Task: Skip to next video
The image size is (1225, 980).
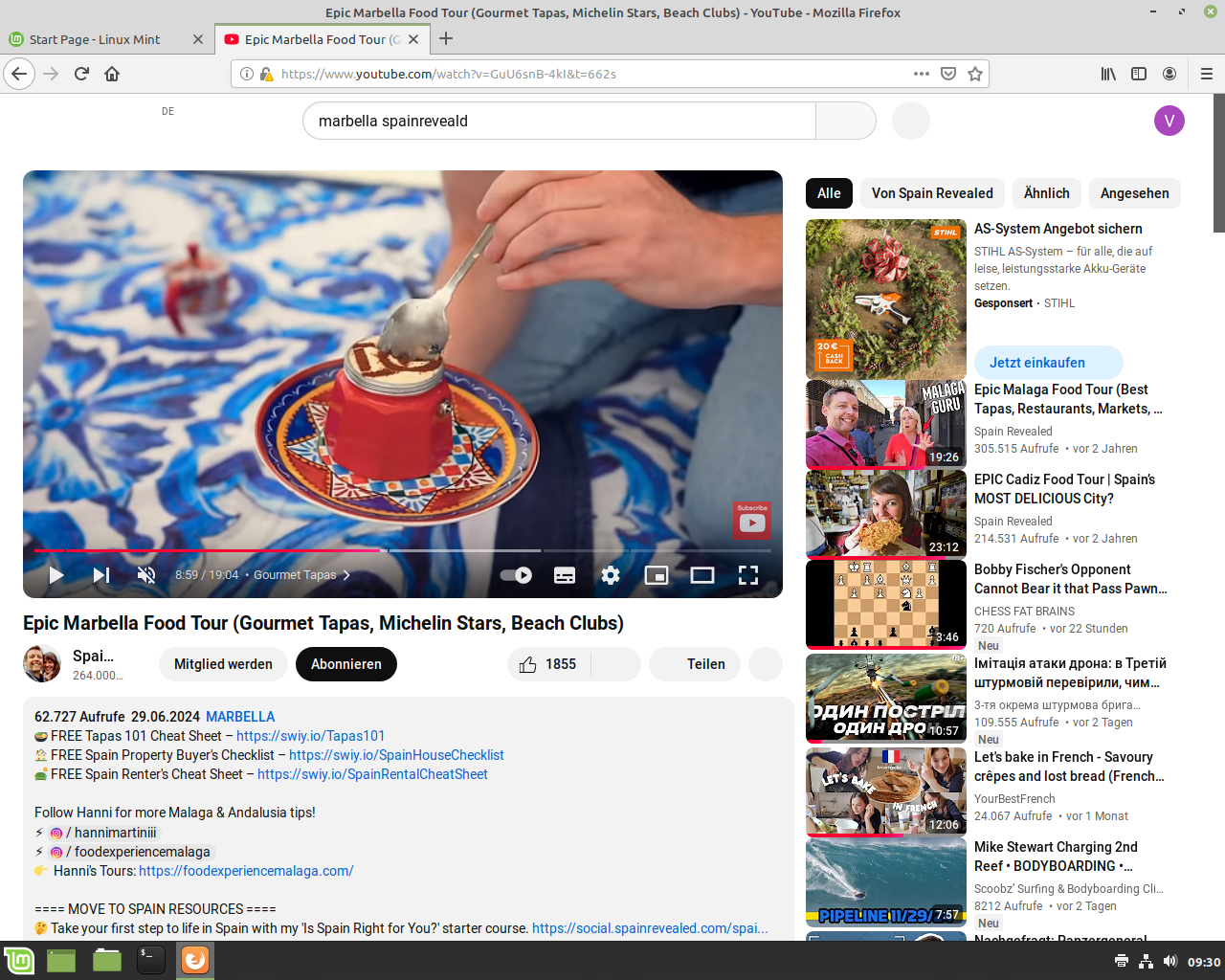Action: (101, 575)
